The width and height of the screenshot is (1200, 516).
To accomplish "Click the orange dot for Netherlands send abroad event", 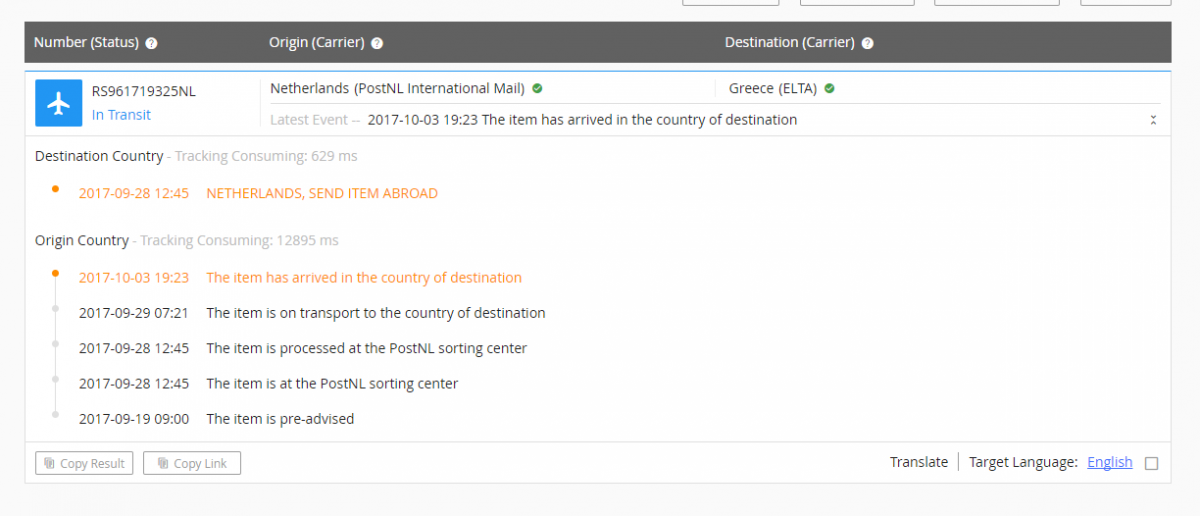I will click(x=56, y=188).
